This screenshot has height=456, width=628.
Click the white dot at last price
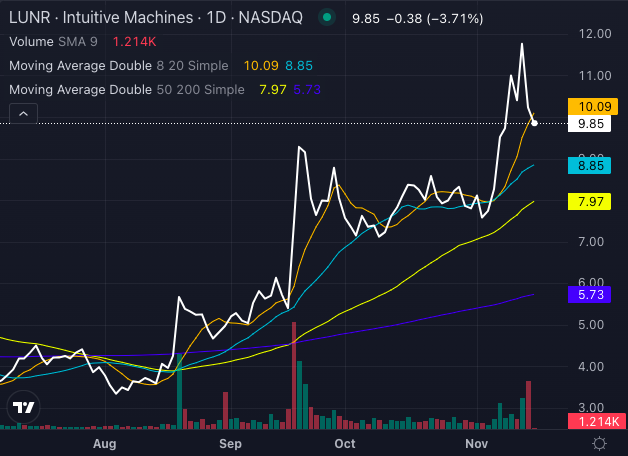[535, 123]
